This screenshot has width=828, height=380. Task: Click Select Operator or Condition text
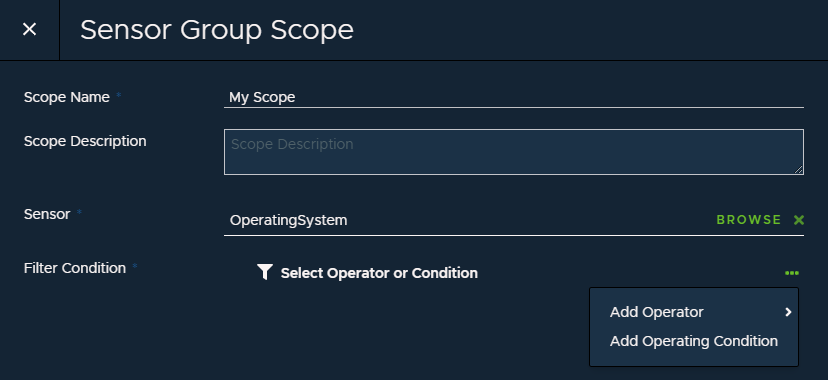pos(379,273)
